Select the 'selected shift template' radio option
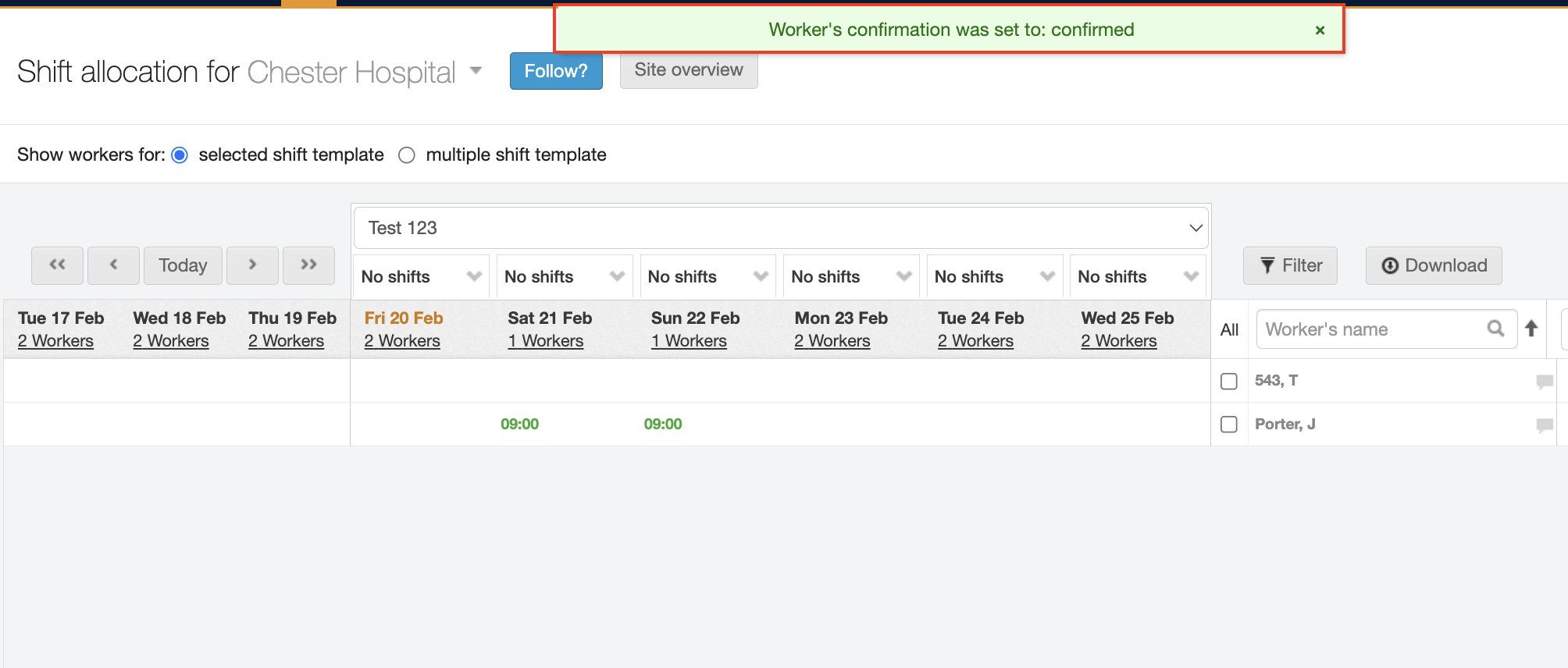Screen dimensions: 1568x668 coord(180,155)
